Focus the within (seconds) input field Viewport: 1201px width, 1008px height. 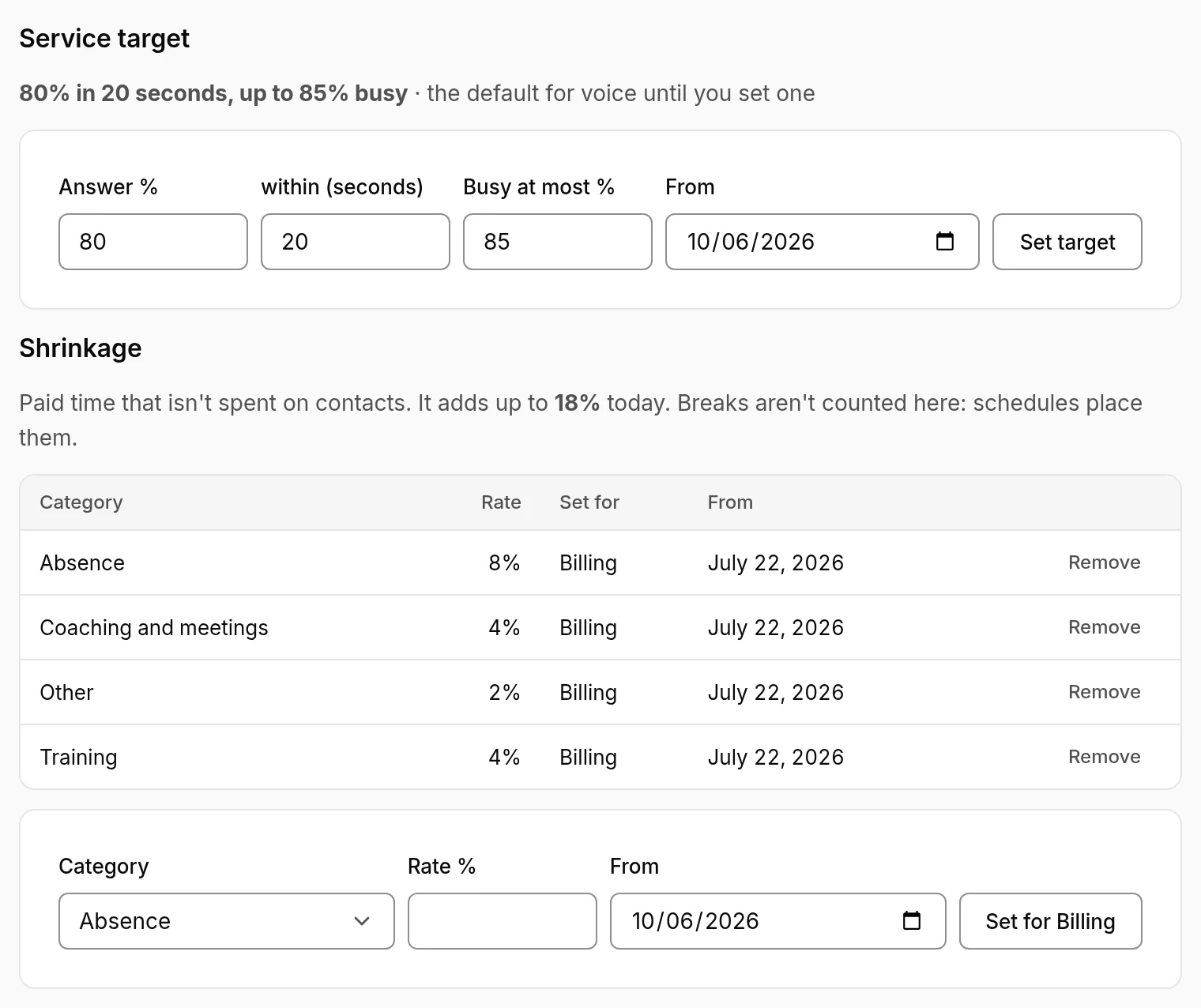pos(356,242)
